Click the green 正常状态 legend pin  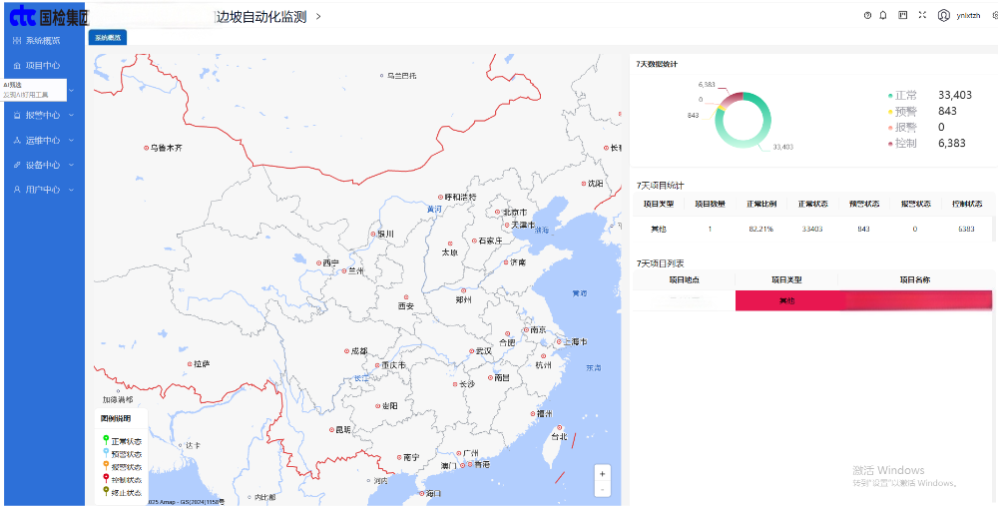[x=107, y=440]
